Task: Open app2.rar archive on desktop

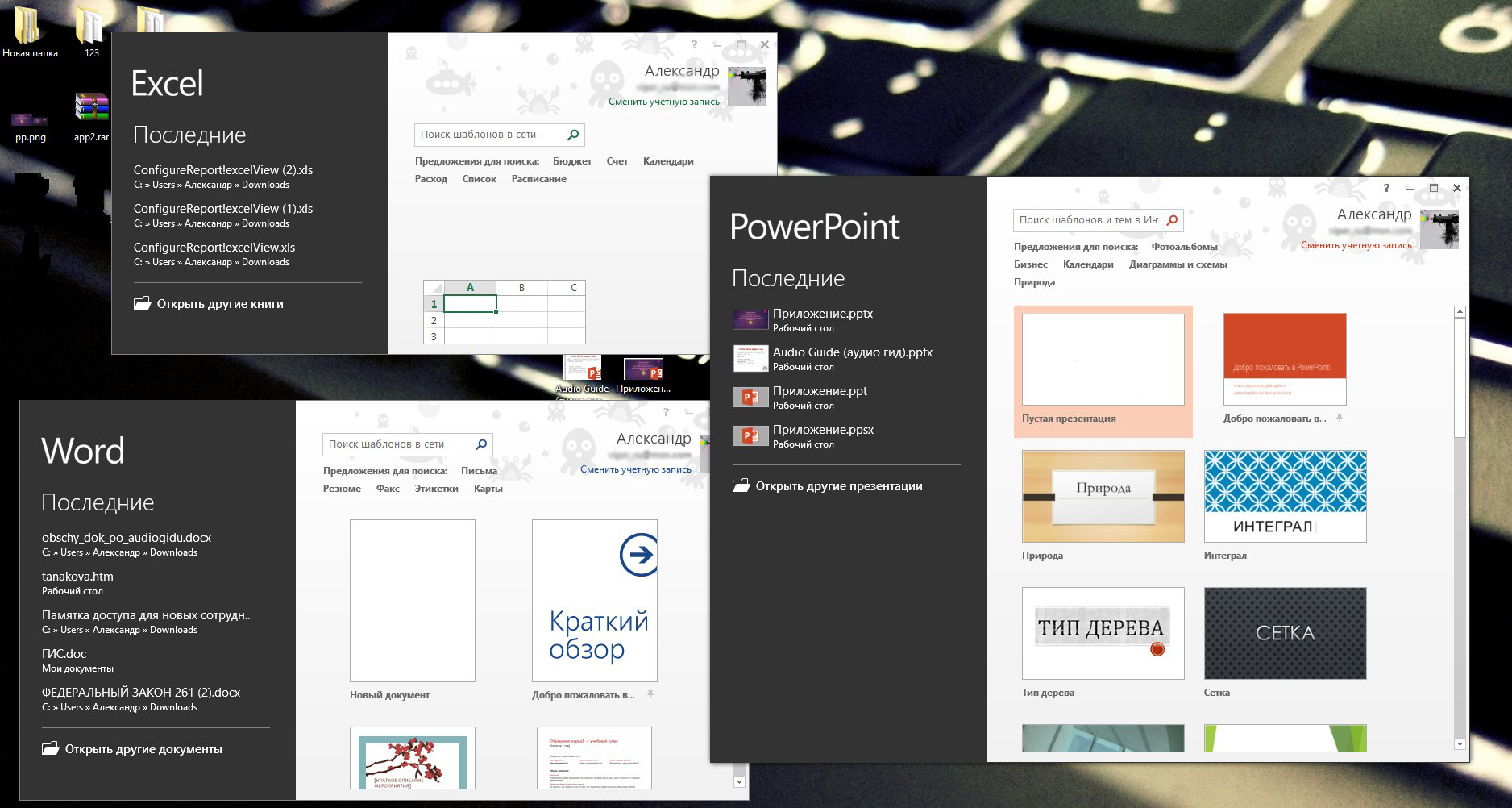Action: click(x=91, y=109)
